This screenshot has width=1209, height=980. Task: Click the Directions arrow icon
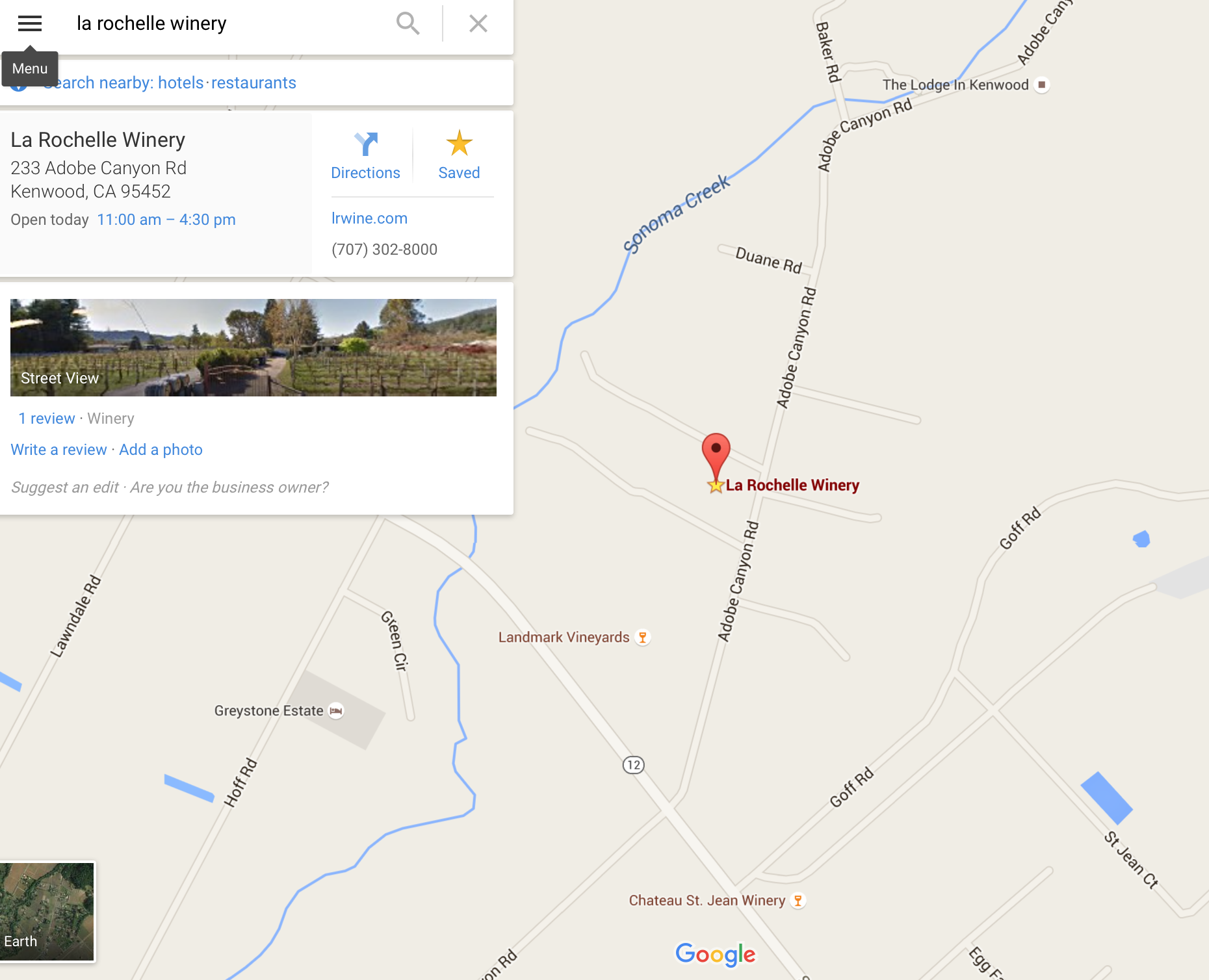366,144
